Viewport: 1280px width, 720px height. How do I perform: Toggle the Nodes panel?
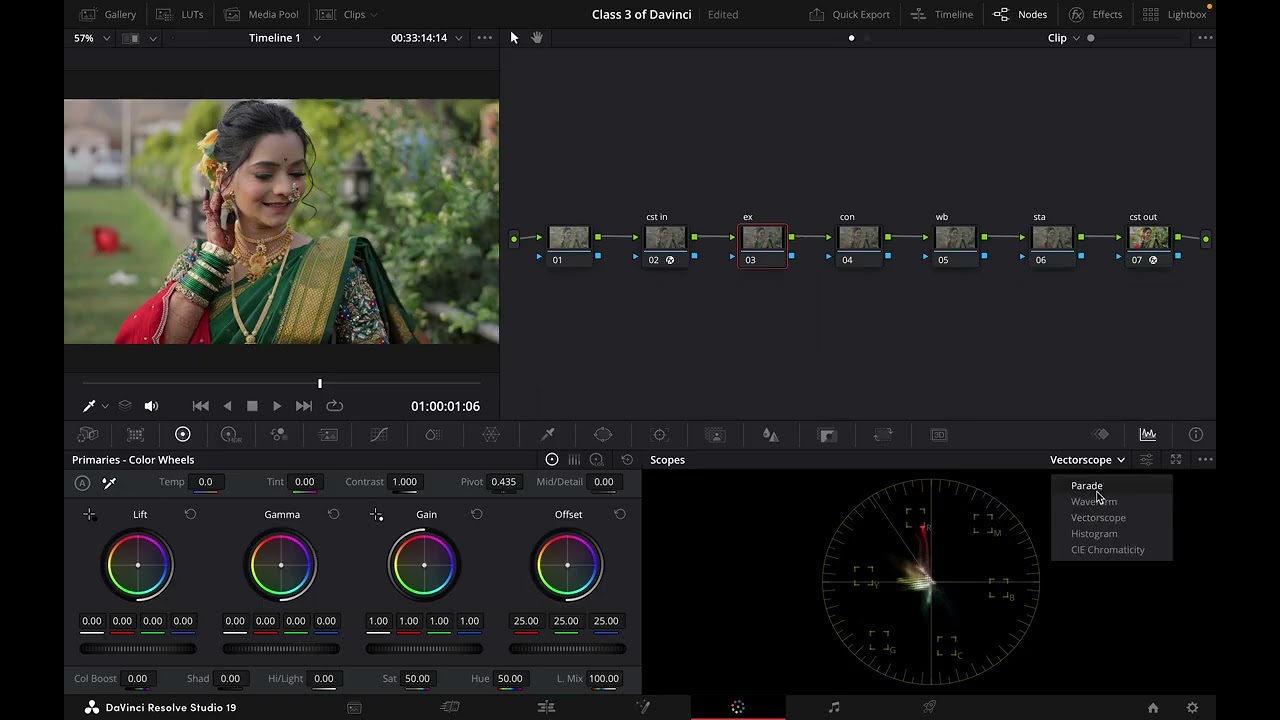pyautogui.click(x=1020, y=15)
